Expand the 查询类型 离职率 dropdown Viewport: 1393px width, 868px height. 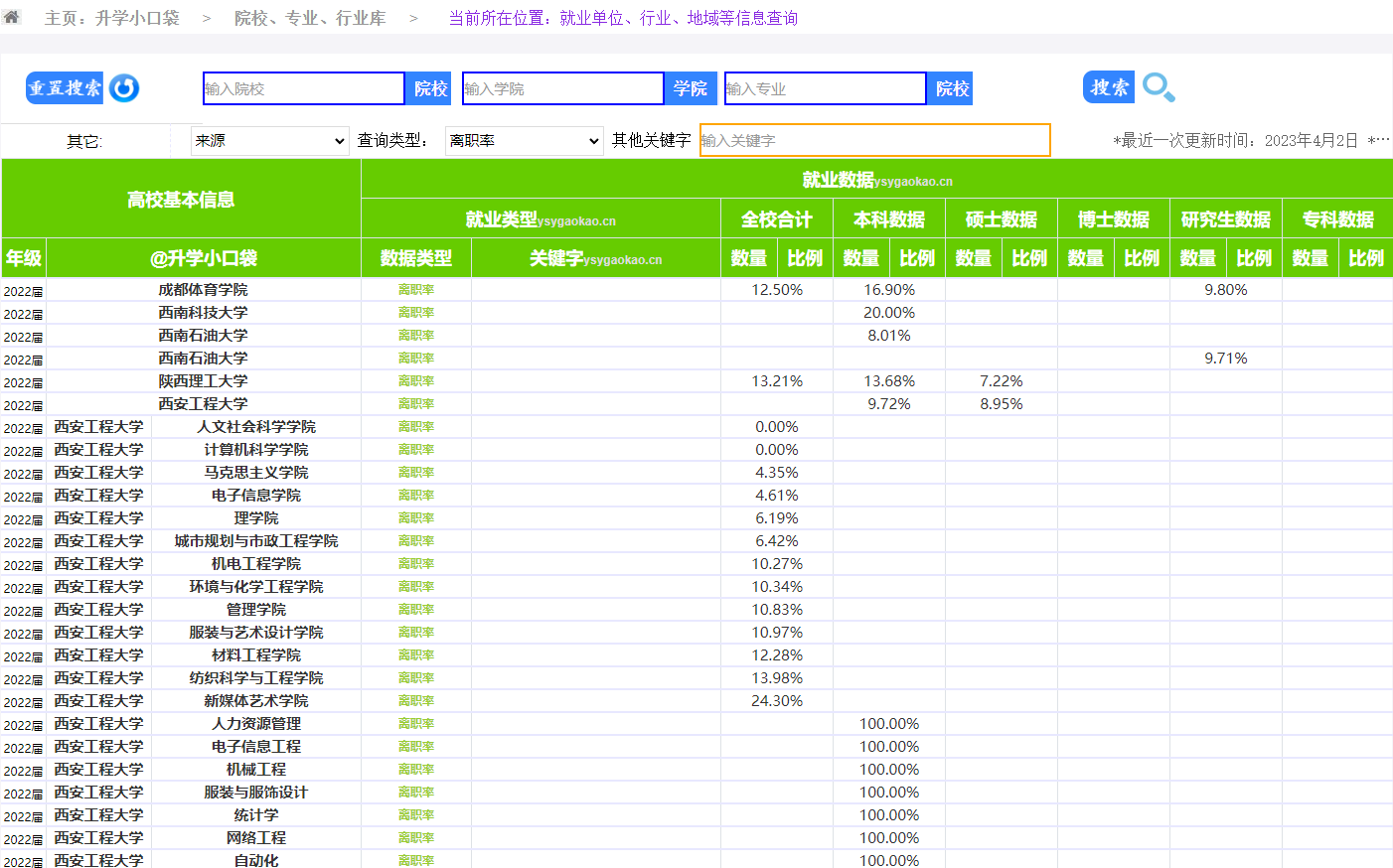(524, 141)
